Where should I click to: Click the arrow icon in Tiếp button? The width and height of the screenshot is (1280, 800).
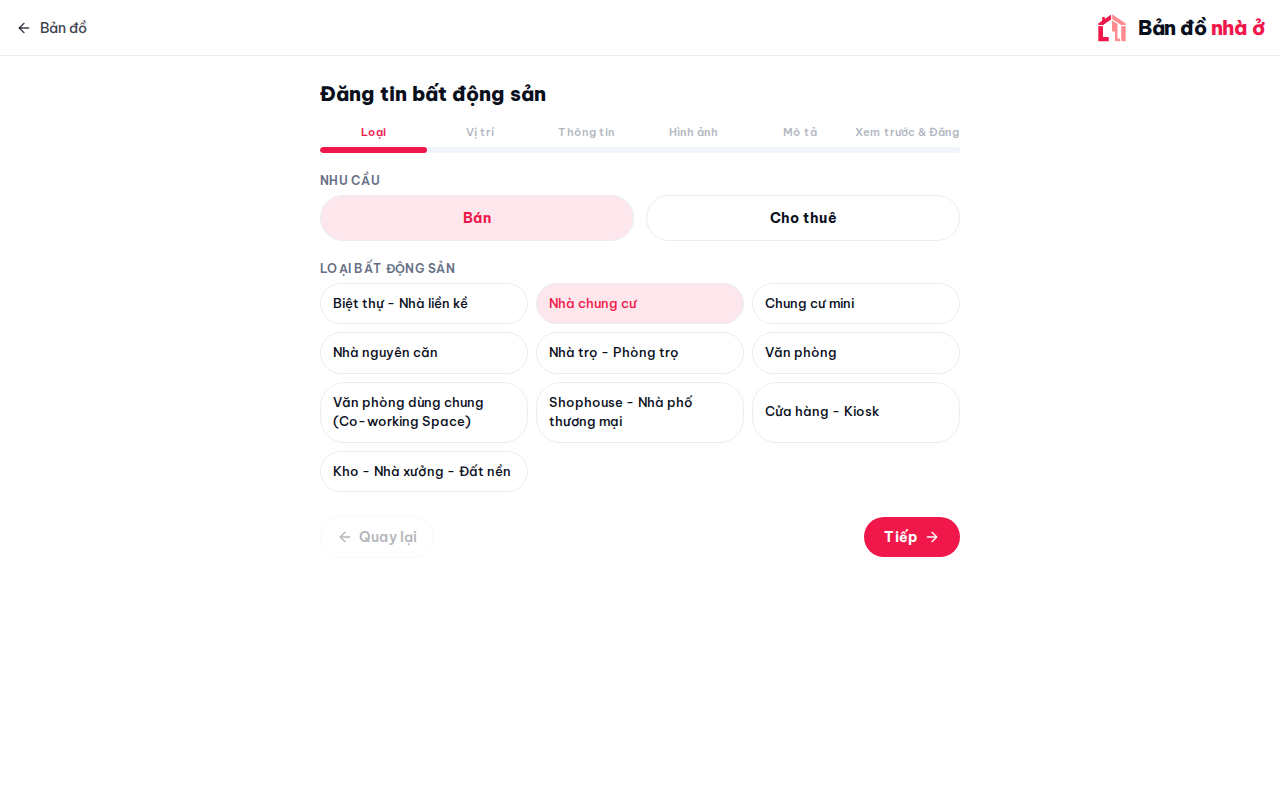pyautogui.click(x=932, y=537)
